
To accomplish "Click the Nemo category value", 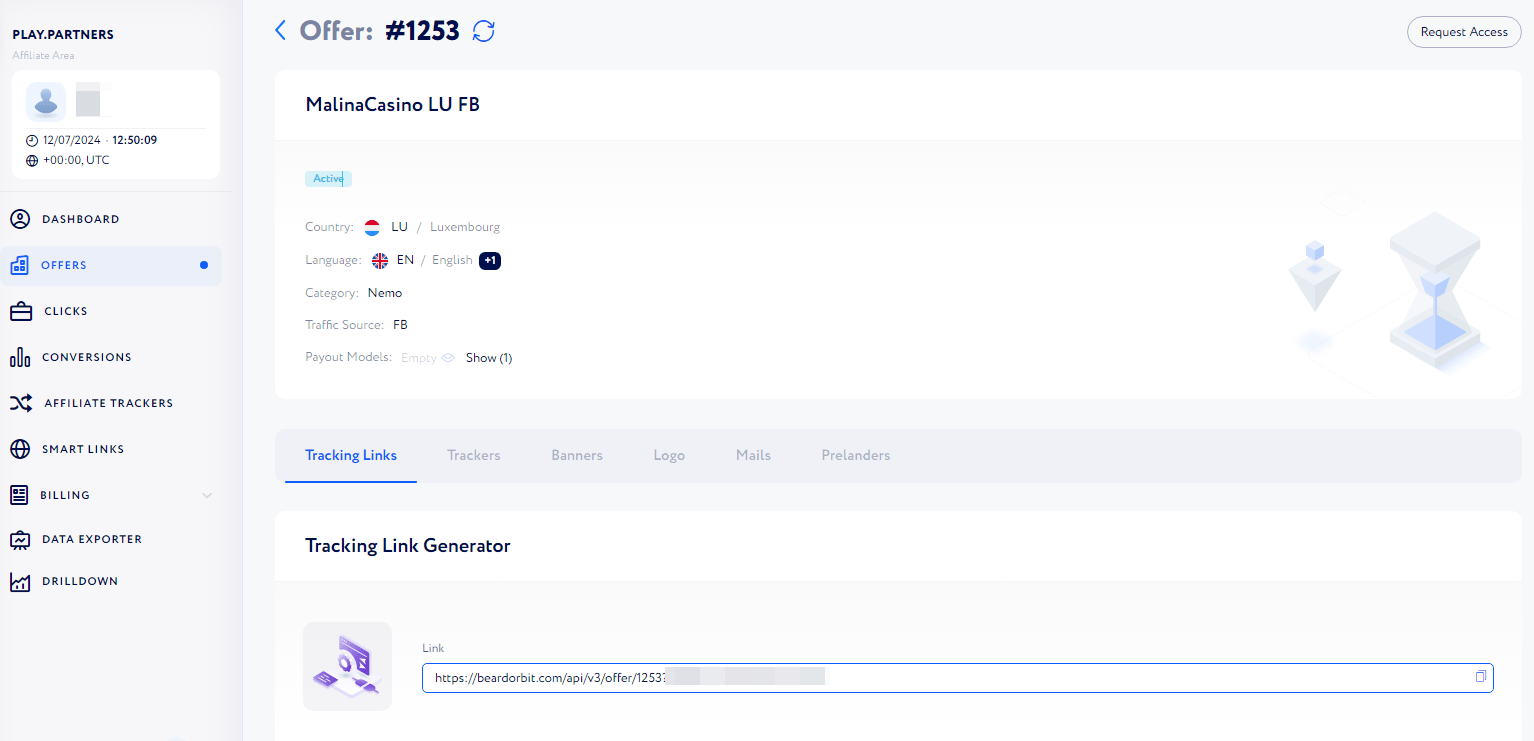I will pos(385,293).
